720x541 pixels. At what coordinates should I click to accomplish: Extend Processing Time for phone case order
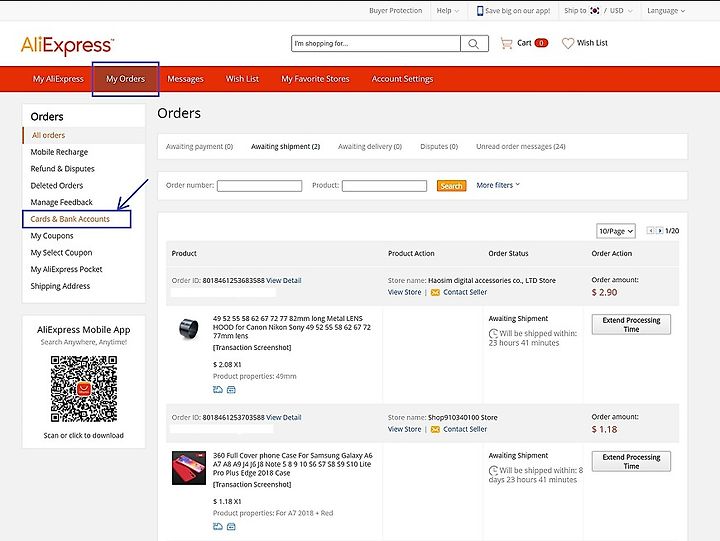pyautogui.click(x=631, y=462)
